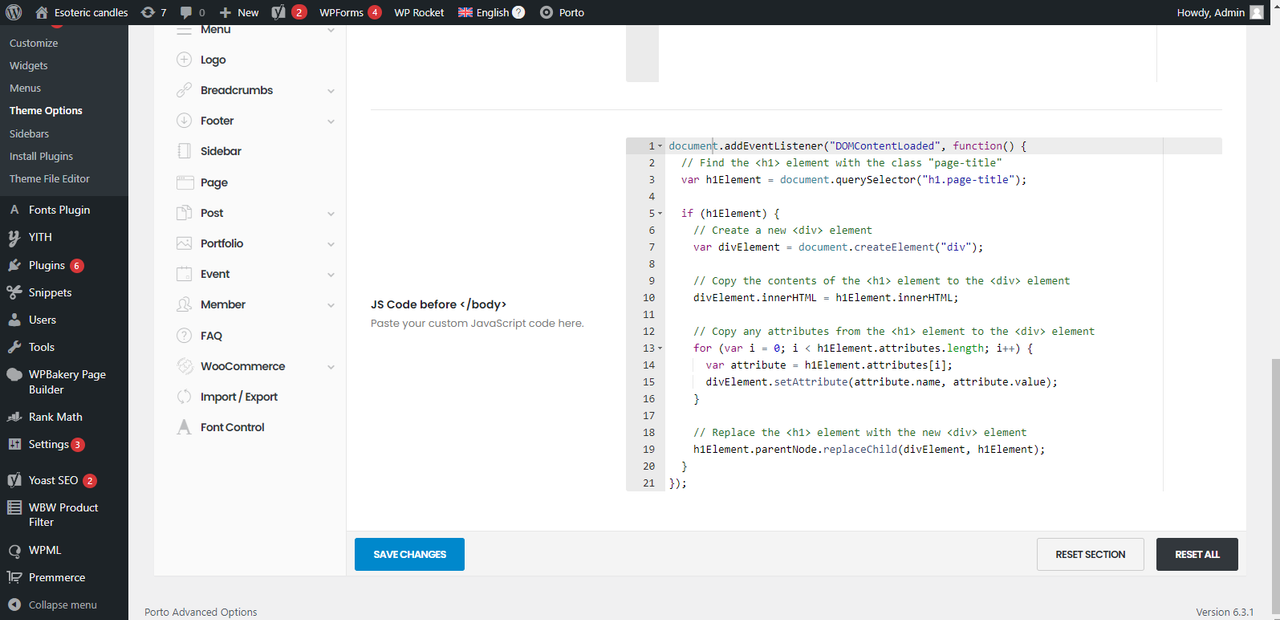The height and width of the screenshot is (620, 1280).
Task: Click the Collapse menu button
Action: click(x=53, y=605)
